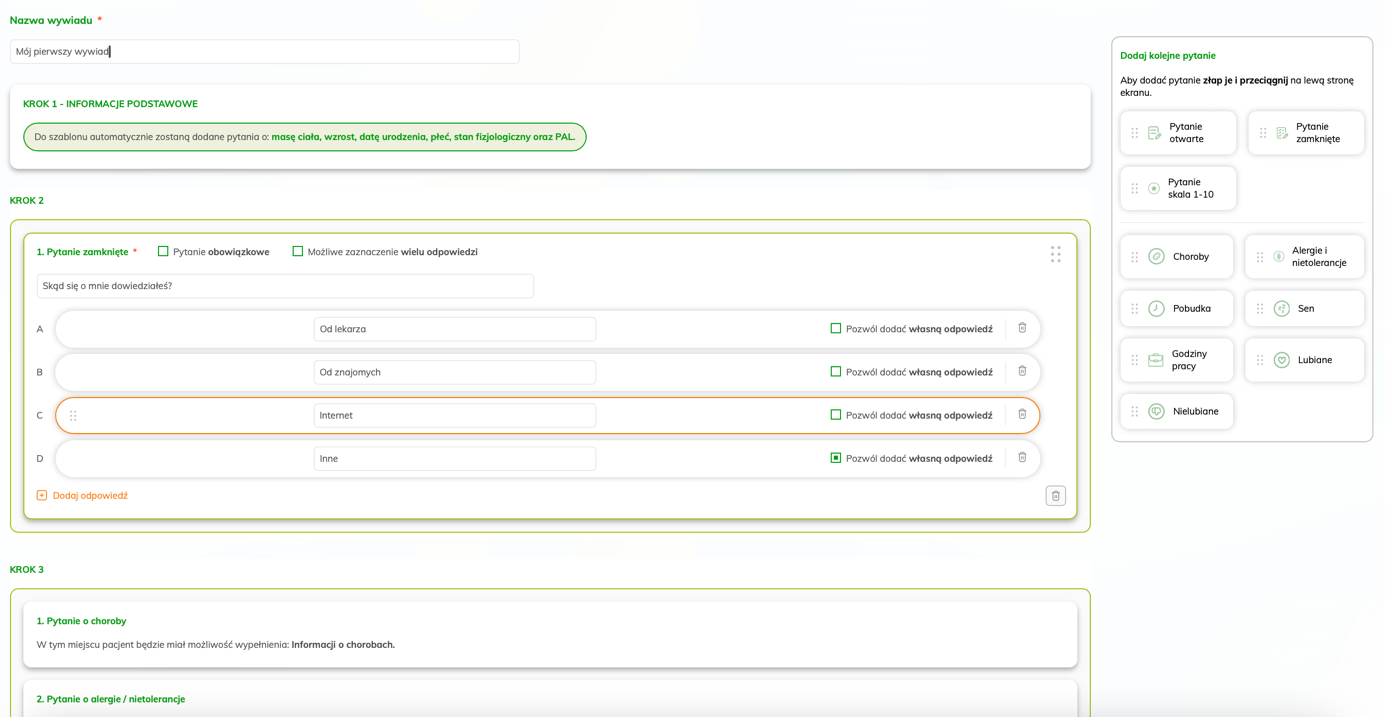Delete answer A 'Od lekarza'
The width and height of the screenshot is (1385, 717).
(x=1022, y=328)
